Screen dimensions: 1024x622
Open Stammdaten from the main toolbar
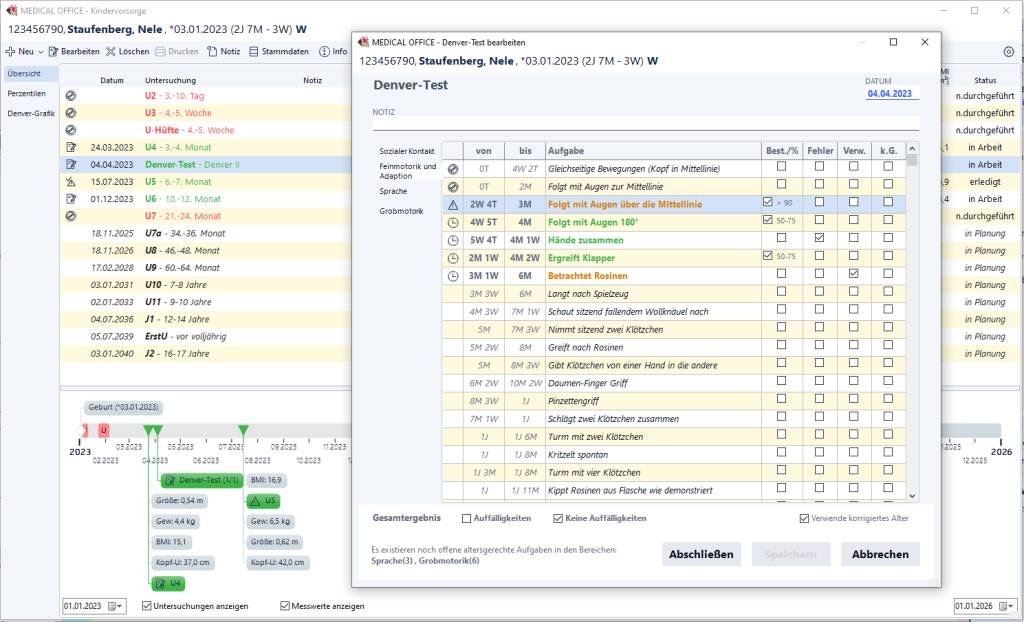[279, 51]
